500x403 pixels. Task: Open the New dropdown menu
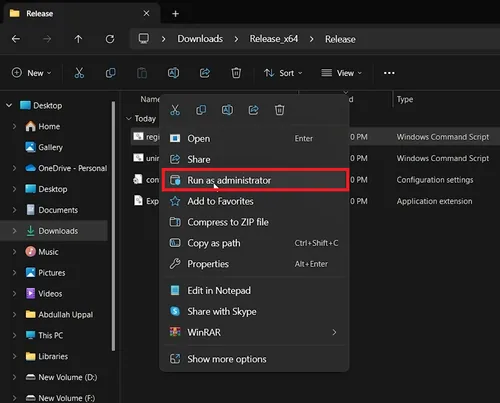click(32, 73)
